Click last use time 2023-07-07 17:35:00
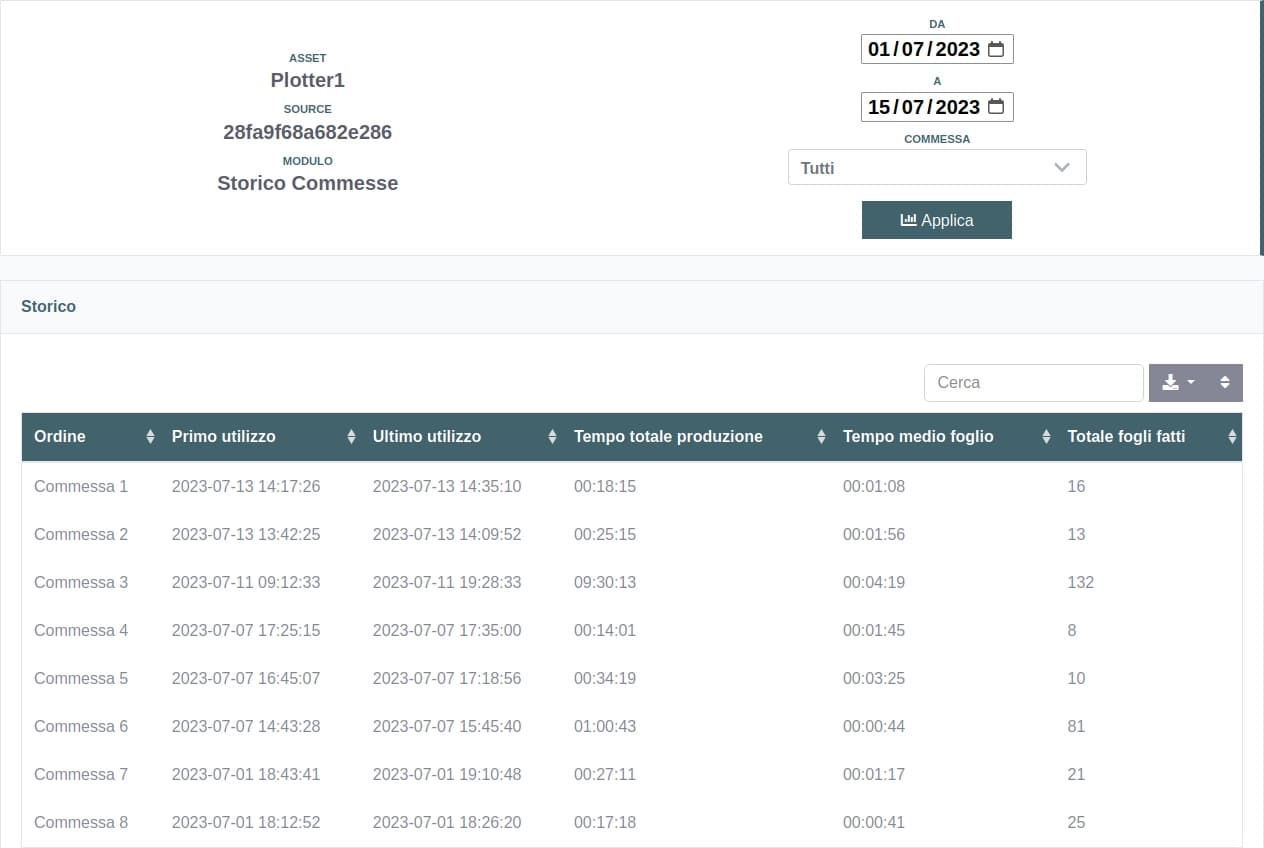Image resolution: width=1264 pixels, height=848 pixels. pyautogui.click(x=447, y=630)
